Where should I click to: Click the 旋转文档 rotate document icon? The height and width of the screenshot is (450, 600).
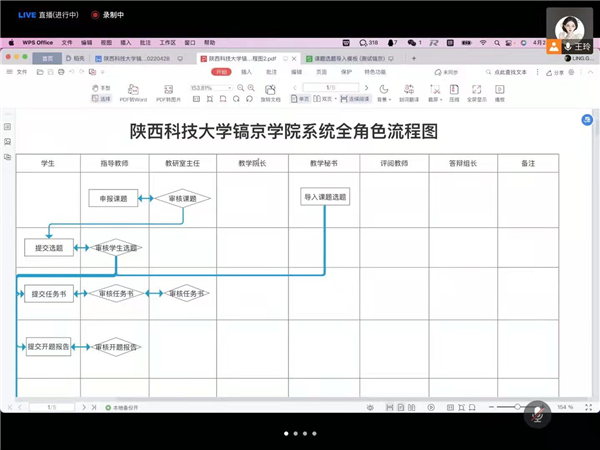pyautogui.click(x=271, y=89)
